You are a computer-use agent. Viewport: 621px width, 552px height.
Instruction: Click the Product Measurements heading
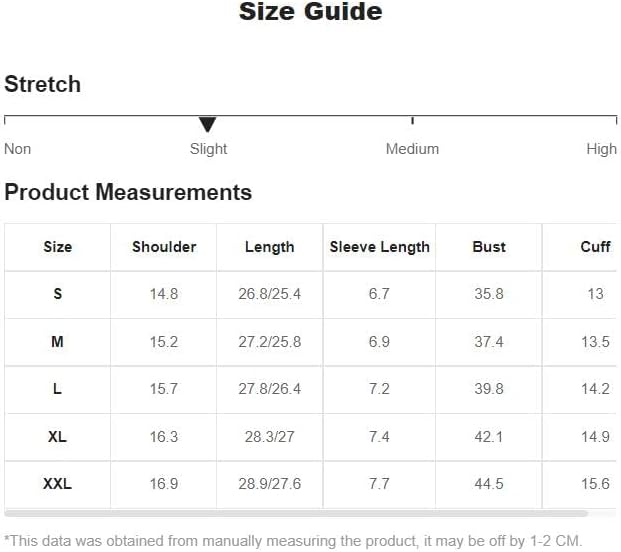coord(128,192)
